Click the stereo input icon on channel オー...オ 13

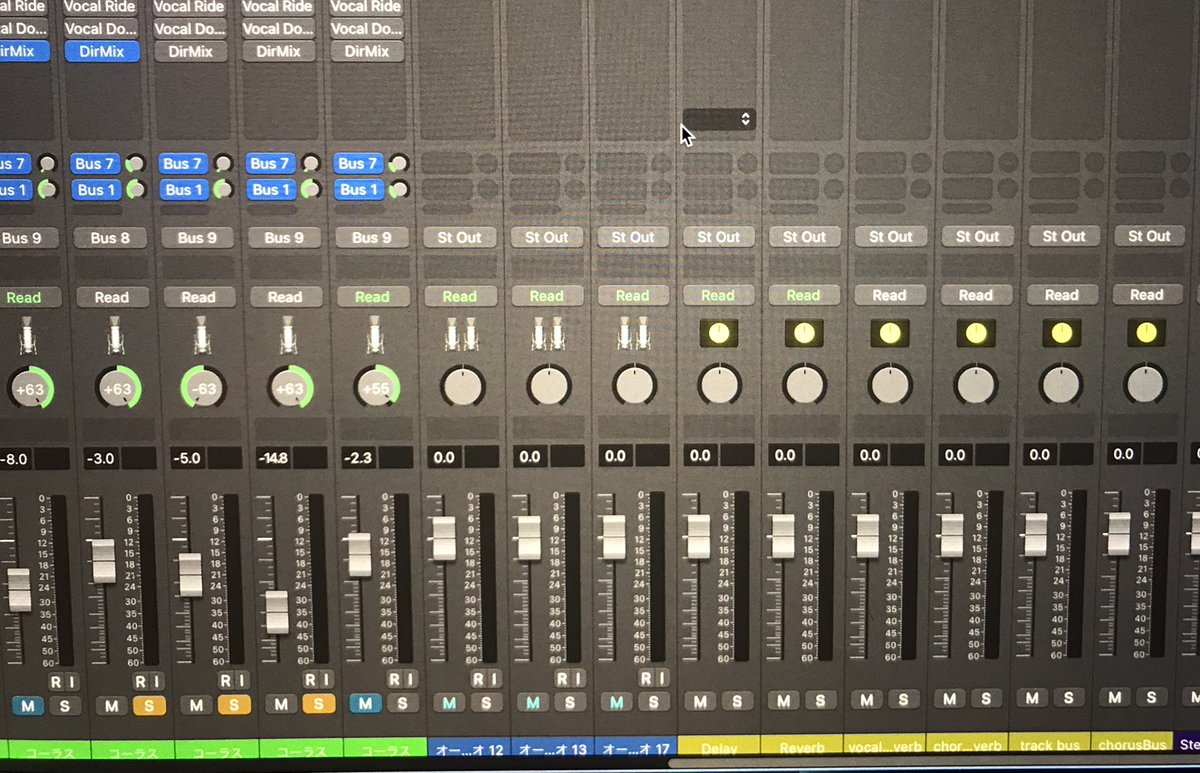click(x=547, y=334)
